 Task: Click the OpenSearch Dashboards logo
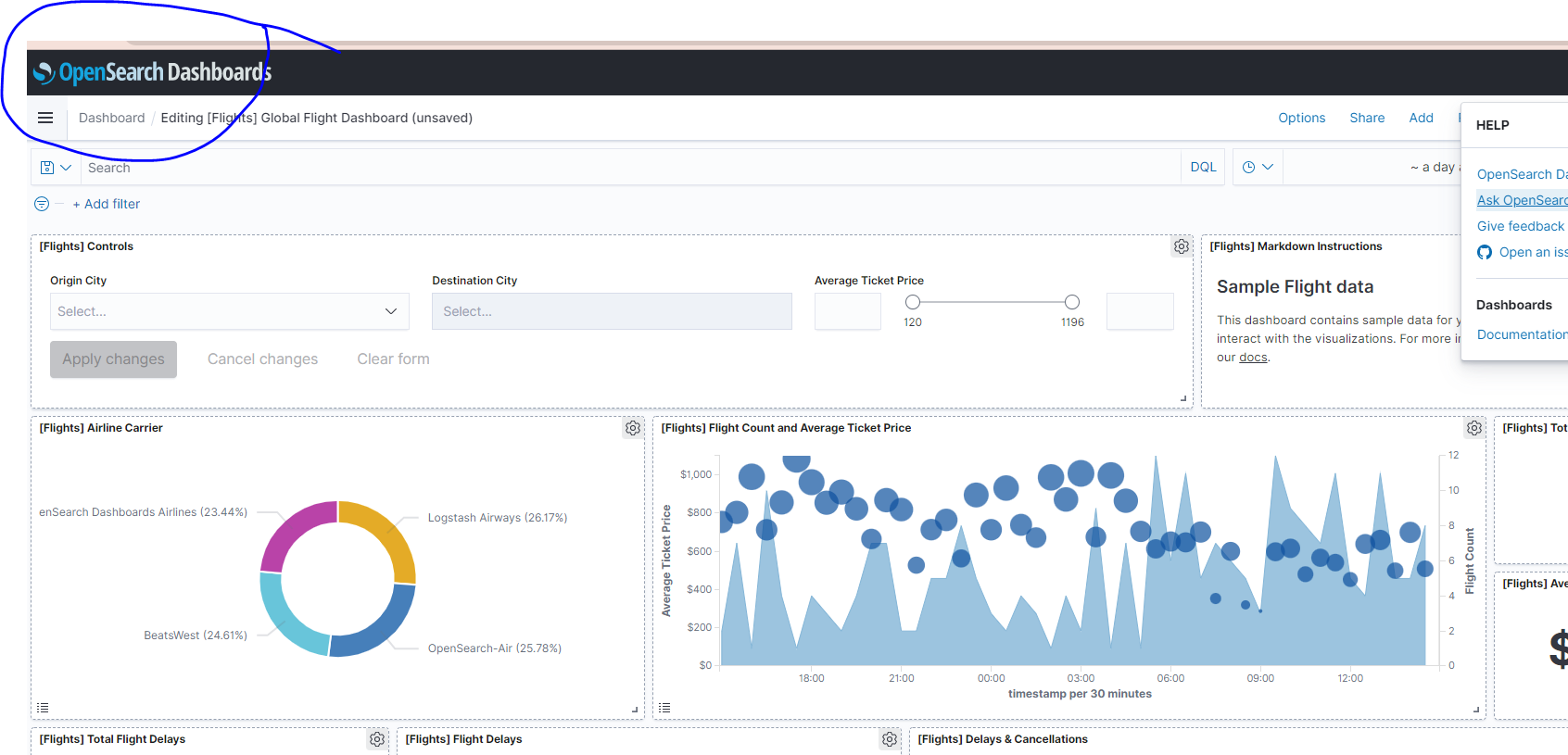152,72
